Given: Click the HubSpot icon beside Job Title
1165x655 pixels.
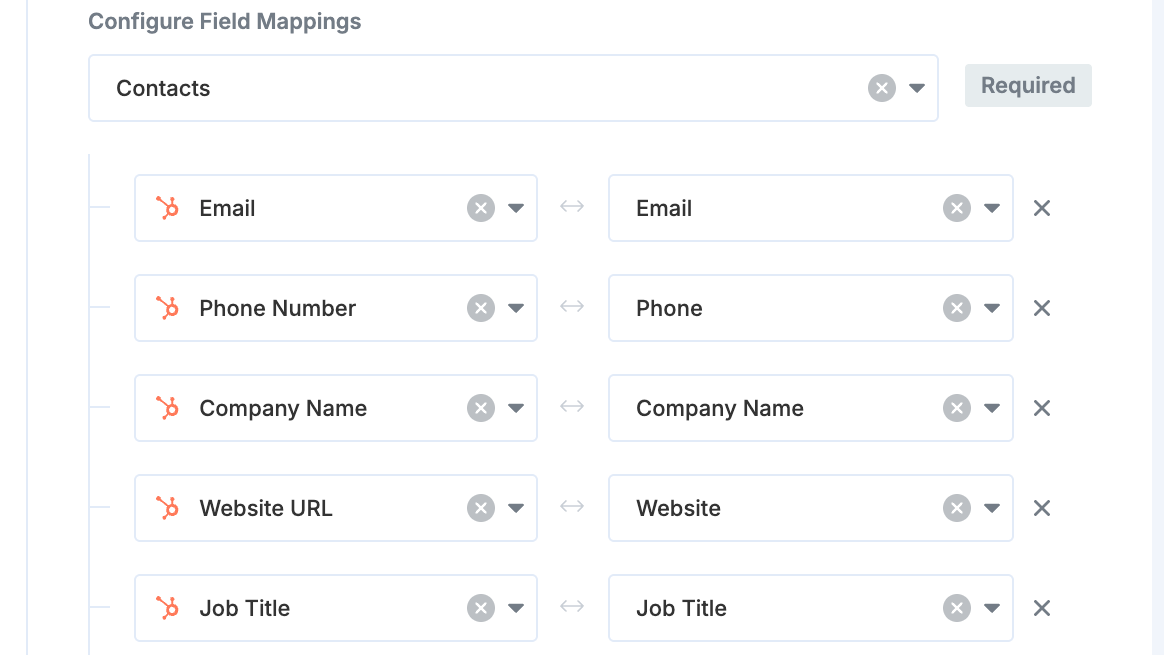Looking at the screenshot, I should 167,608.
